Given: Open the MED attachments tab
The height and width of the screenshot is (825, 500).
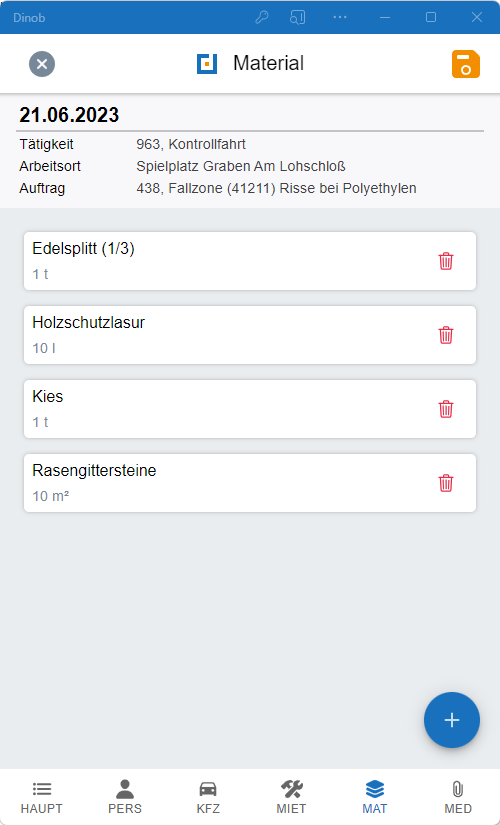Looking at the screenshot, I should (x=458, y=797).
